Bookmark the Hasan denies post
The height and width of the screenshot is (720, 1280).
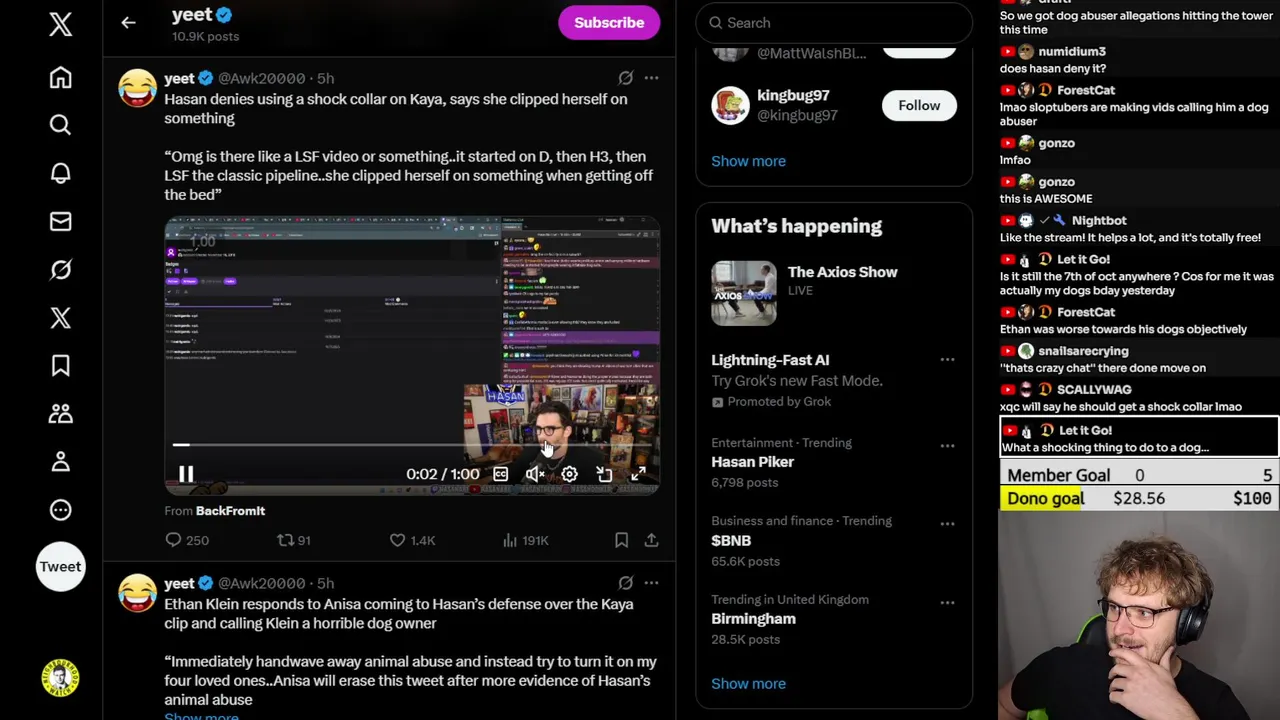click(x=621, y=540)
